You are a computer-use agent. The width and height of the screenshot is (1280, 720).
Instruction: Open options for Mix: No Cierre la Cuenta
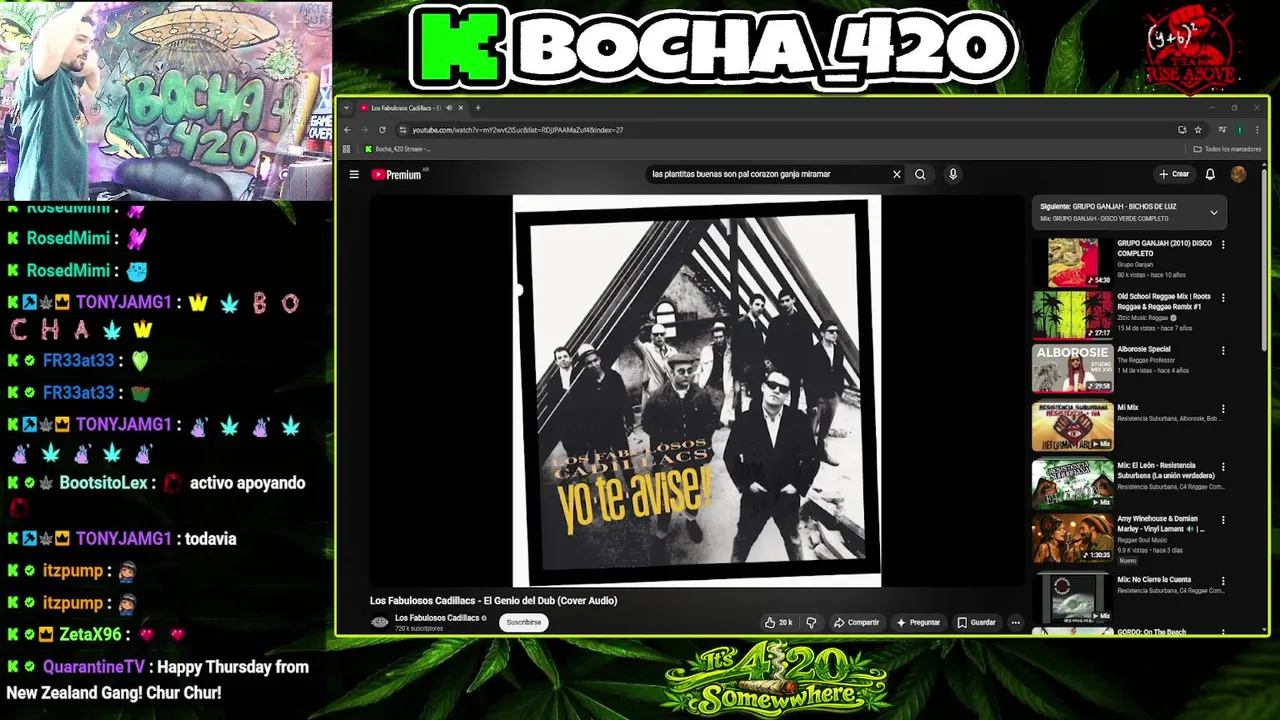pos(1223,580)
